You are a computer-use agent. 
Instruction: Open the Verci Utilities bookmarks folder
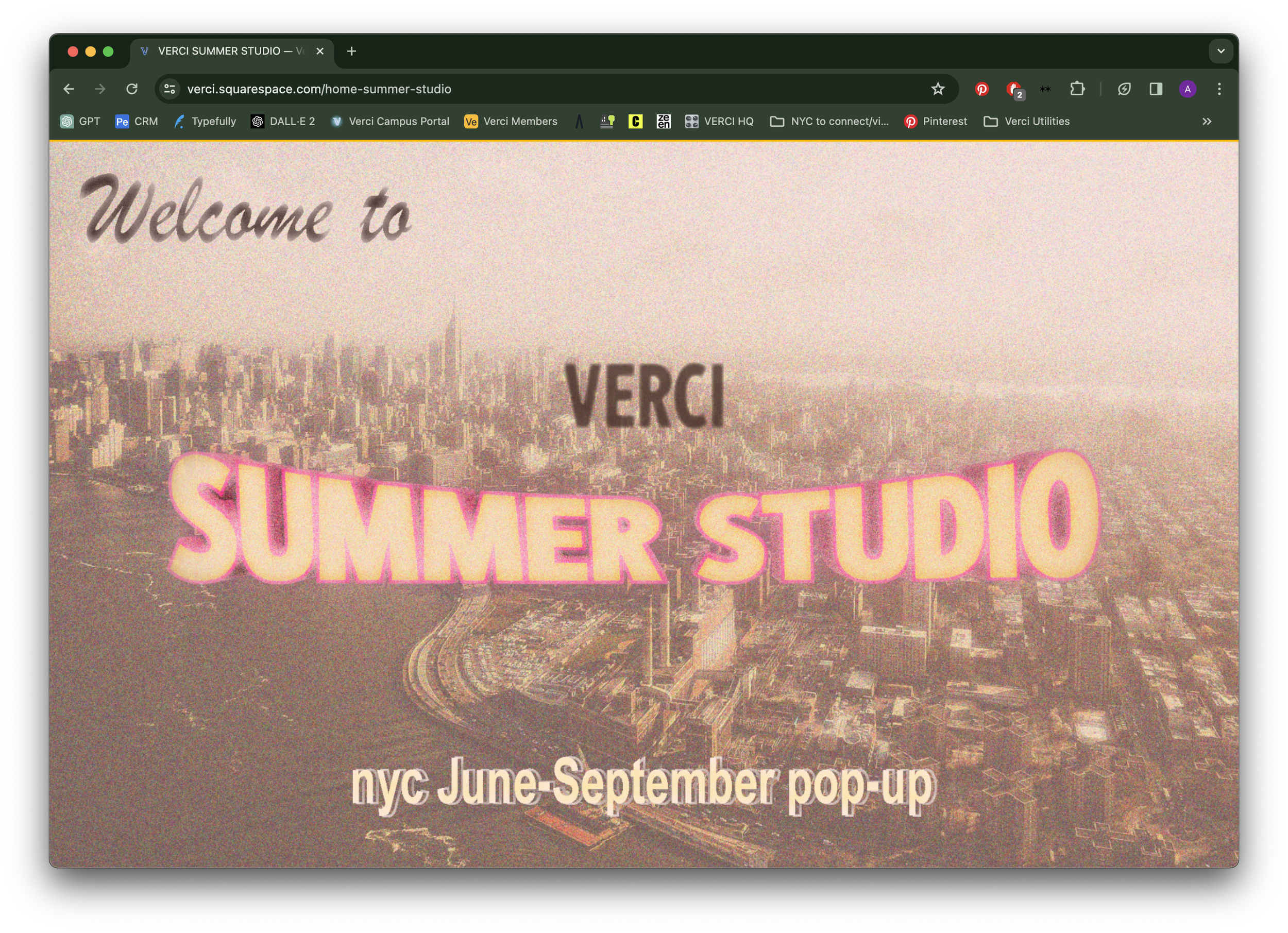(1027, 122)
